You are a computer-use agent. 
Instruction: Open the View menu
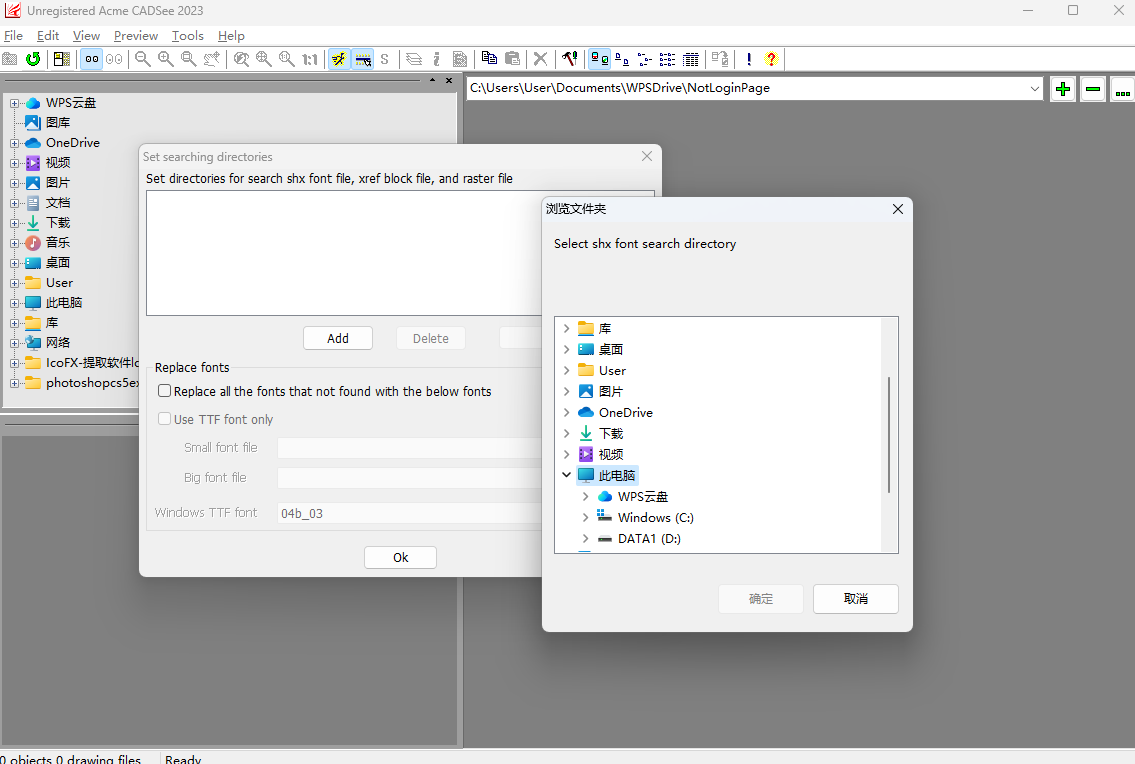86,35
